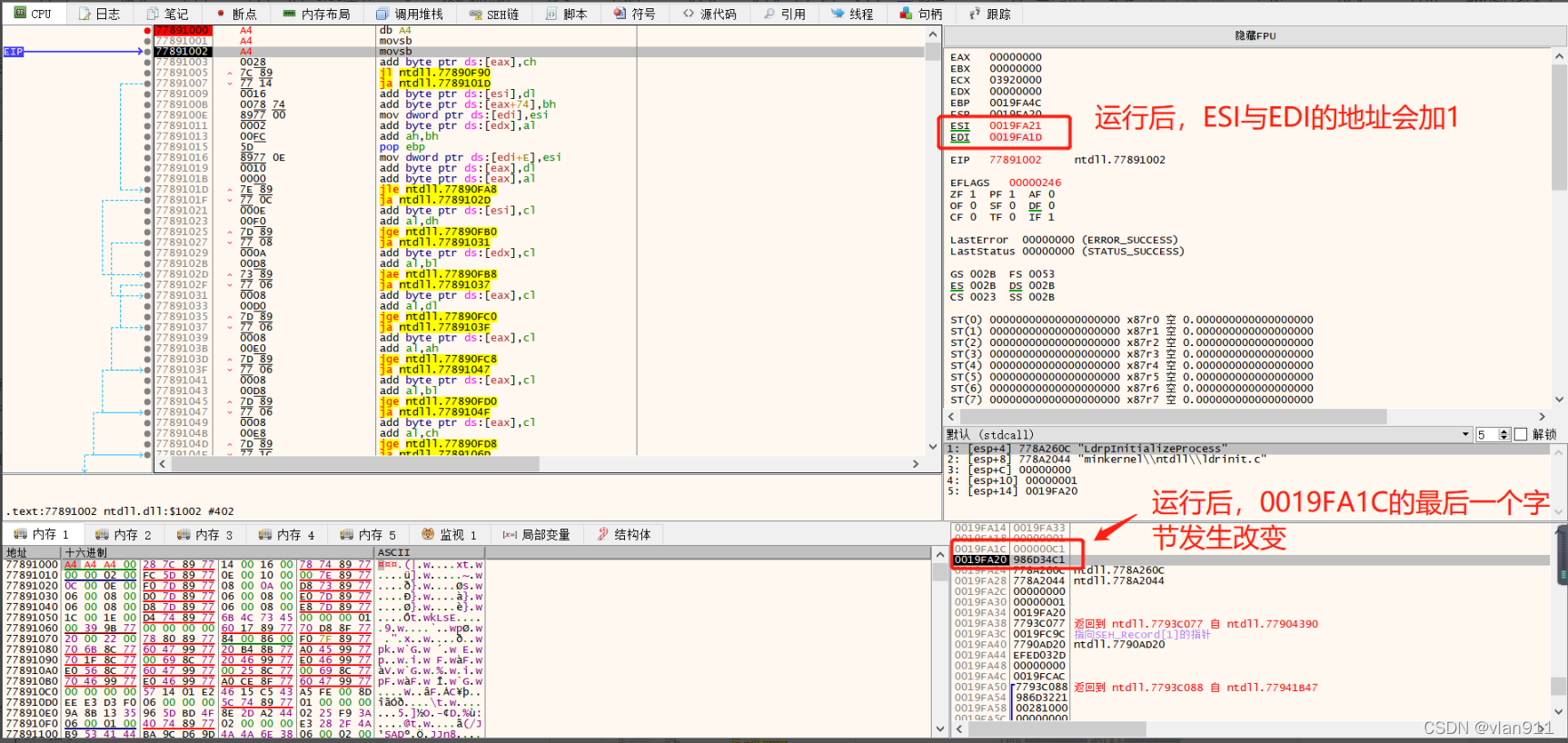The height and width of the screenshot is (743, 1568).
Task: Click memory dump scrollbar up arrow
Action: 940,553
